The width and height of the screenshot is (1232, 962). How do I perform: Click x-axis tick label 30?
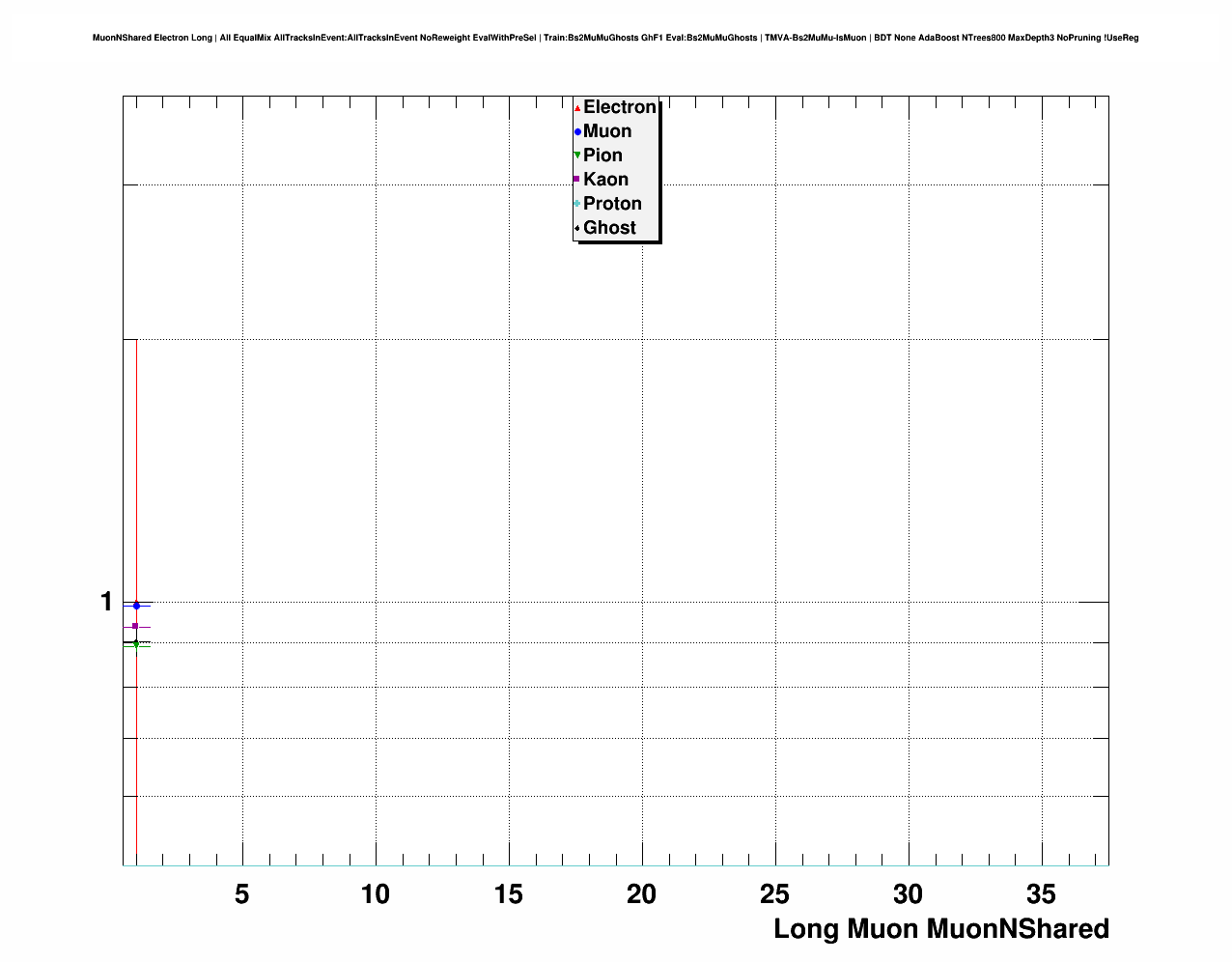[x=908, y=895]
